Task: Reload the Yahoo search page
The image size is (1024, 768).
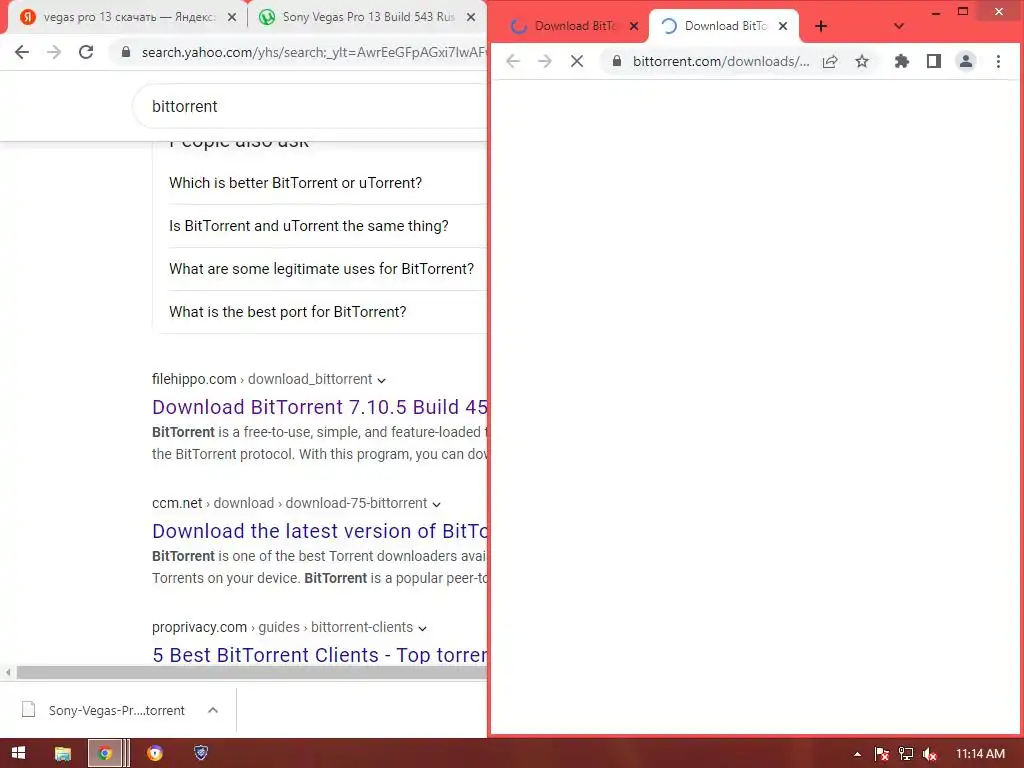Action: [86, 52]
